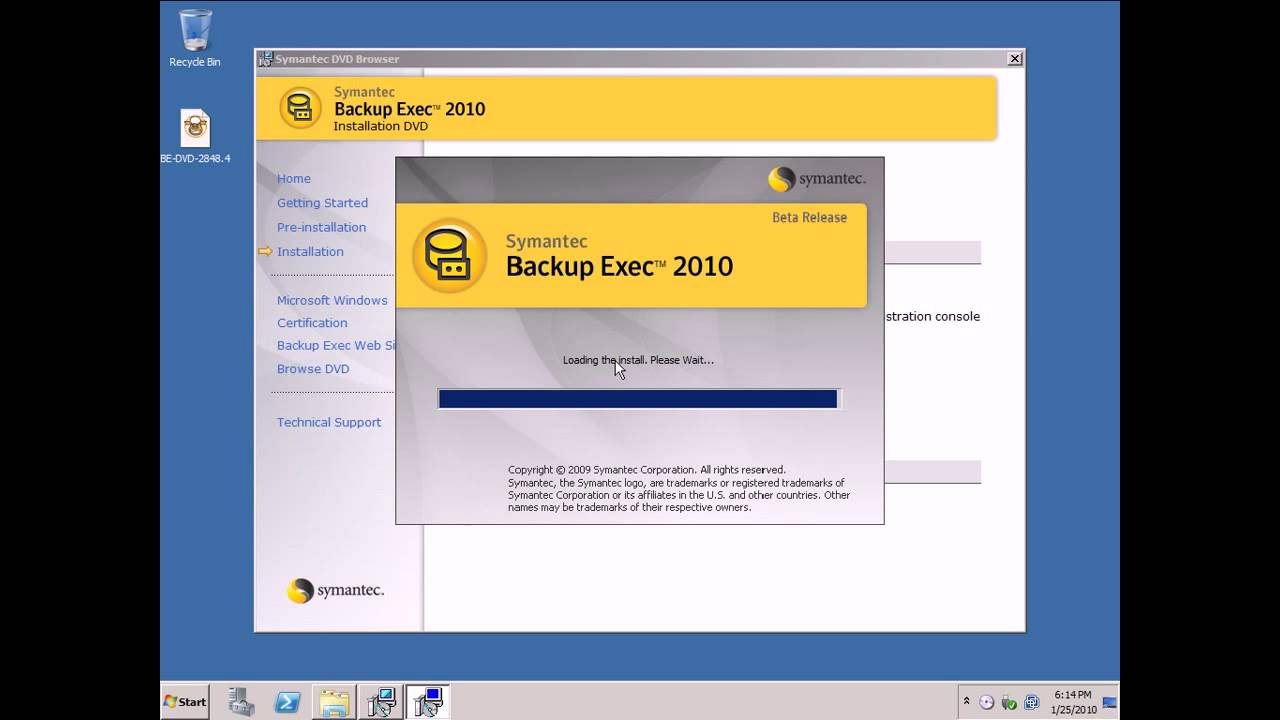
Task: Click the Beta Release label
Action: [x=809, y=217]
